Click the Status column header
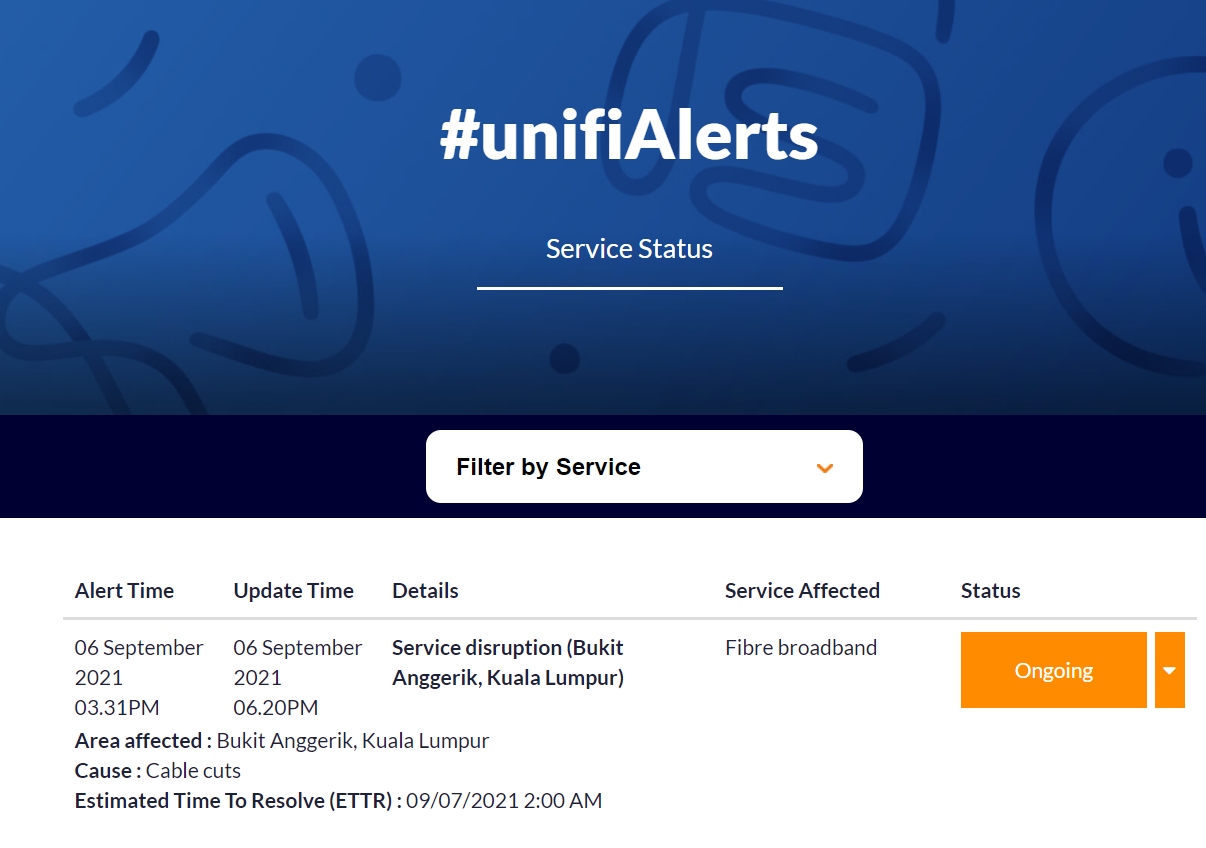Viewport: 1206px width, 848px height. tap(990, 590)
